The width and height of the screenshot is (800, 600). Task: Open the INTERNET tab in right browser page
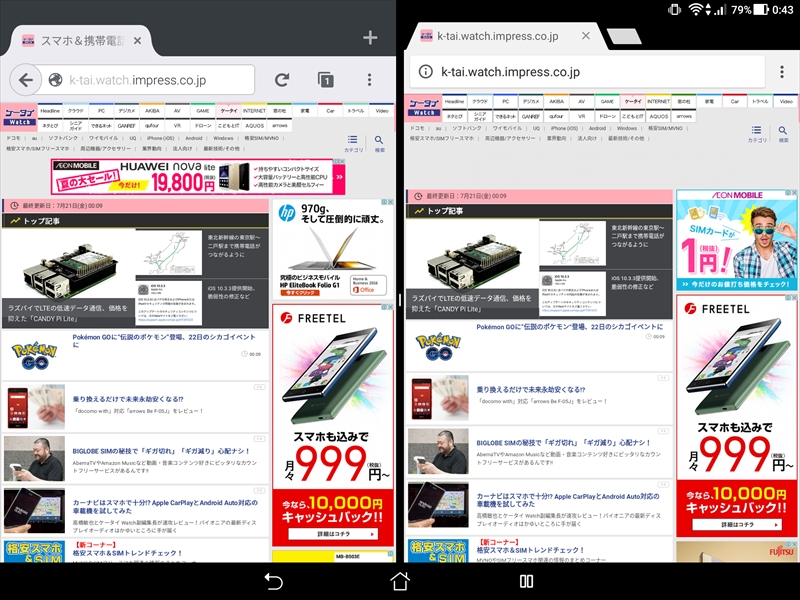(x=658, y=102)
